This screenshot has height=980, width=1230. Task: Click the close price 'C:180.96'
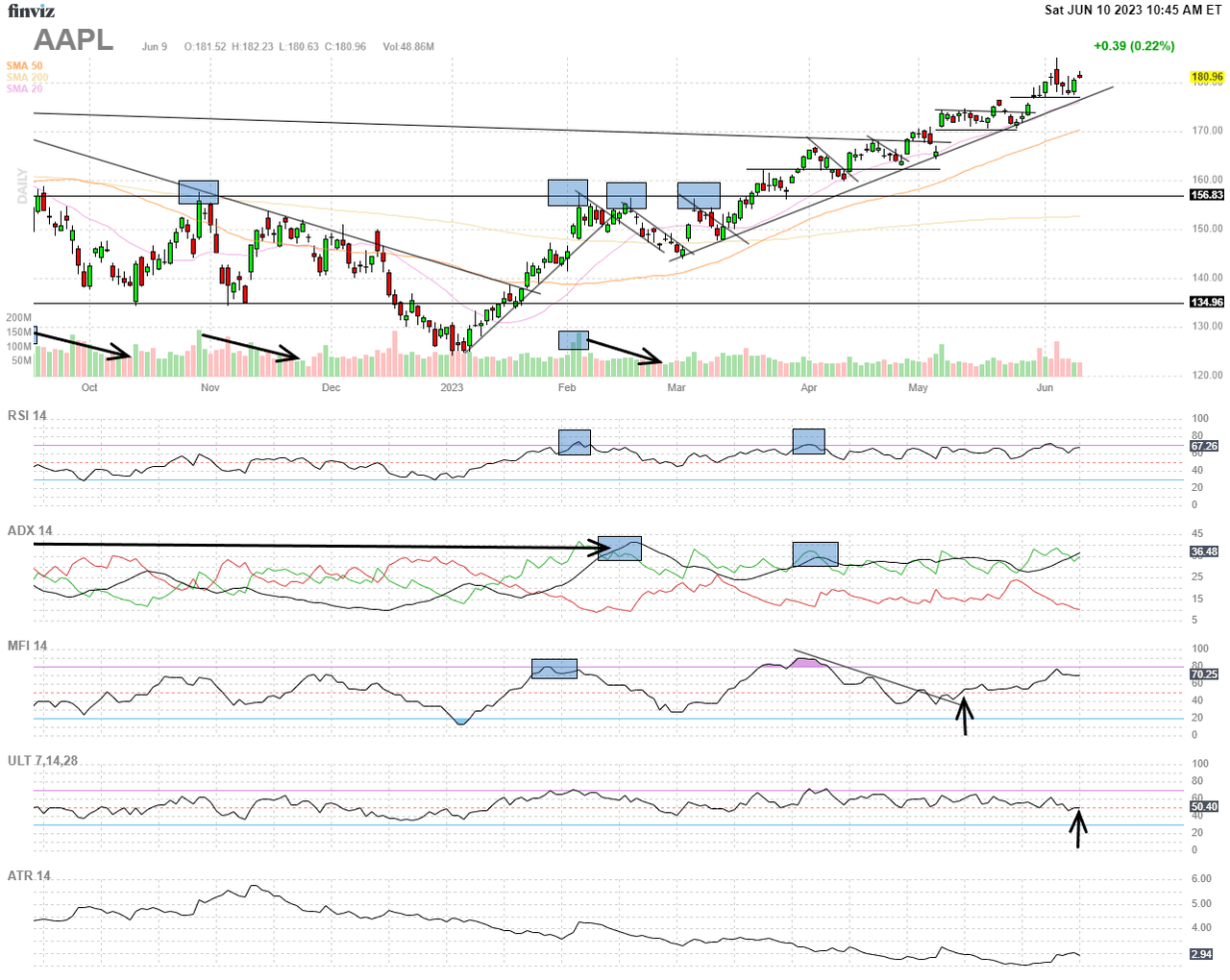[346, 46]
